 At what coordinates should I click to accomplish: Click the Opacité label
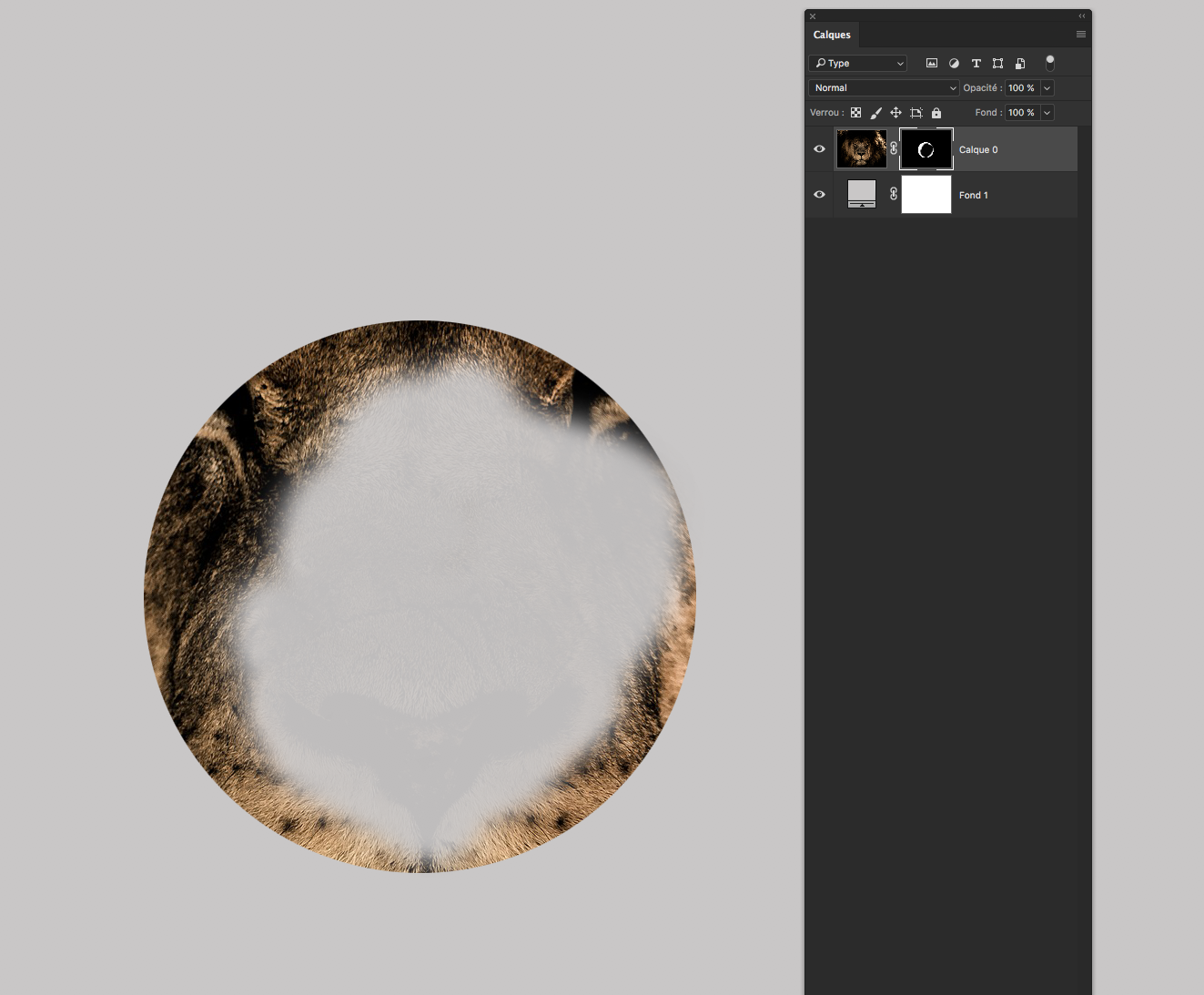(x=983, y=88)
